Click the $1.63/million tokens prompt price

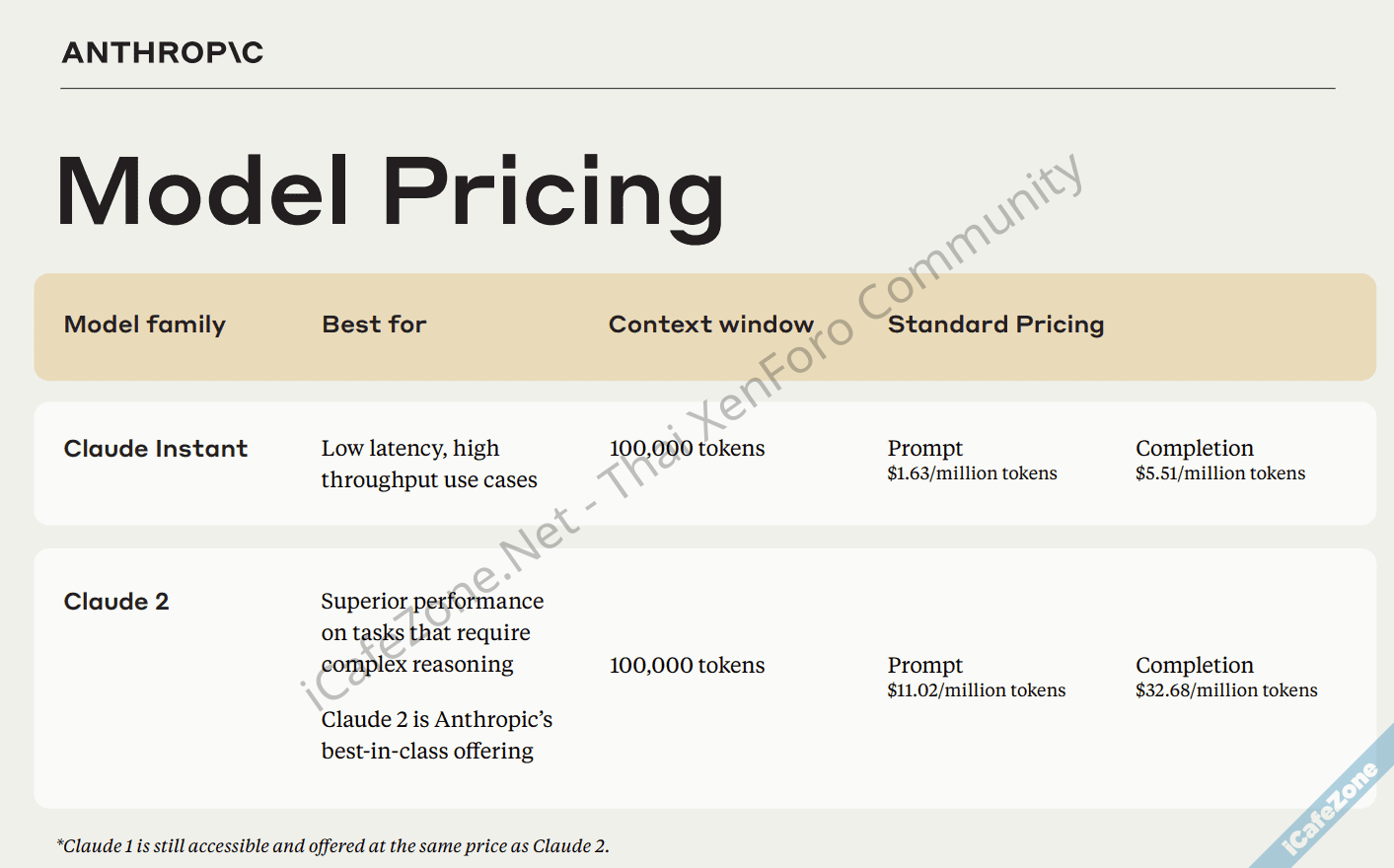(972, 473)
